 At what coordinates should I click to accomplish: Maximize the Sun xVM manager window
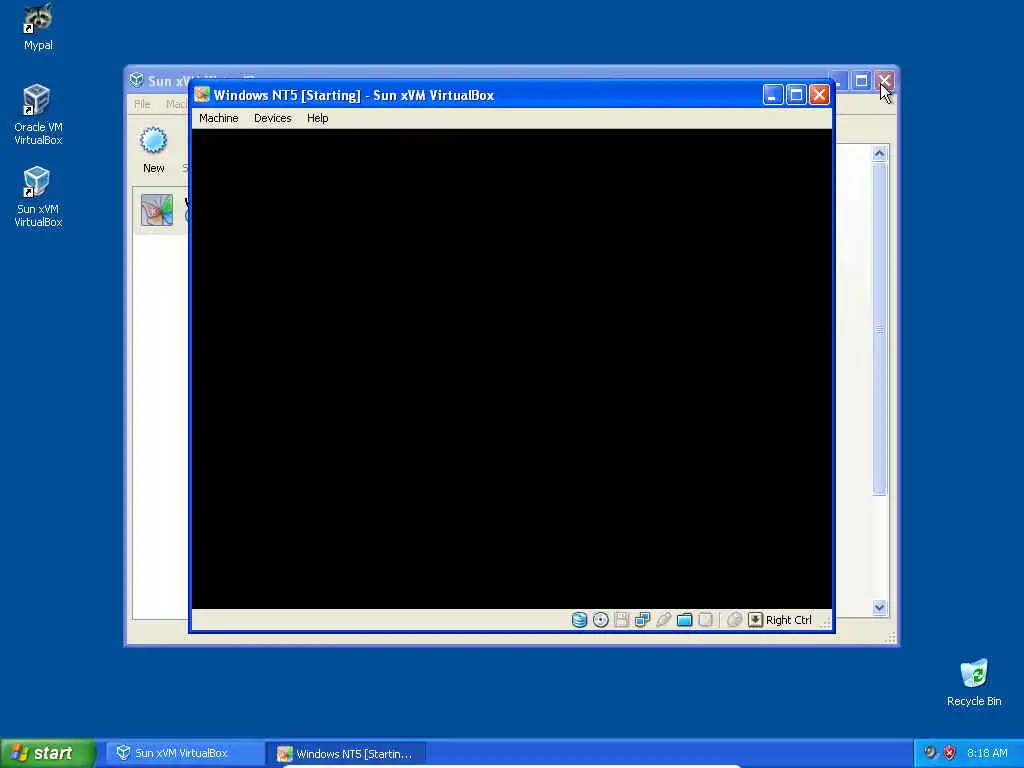(861, 80)
